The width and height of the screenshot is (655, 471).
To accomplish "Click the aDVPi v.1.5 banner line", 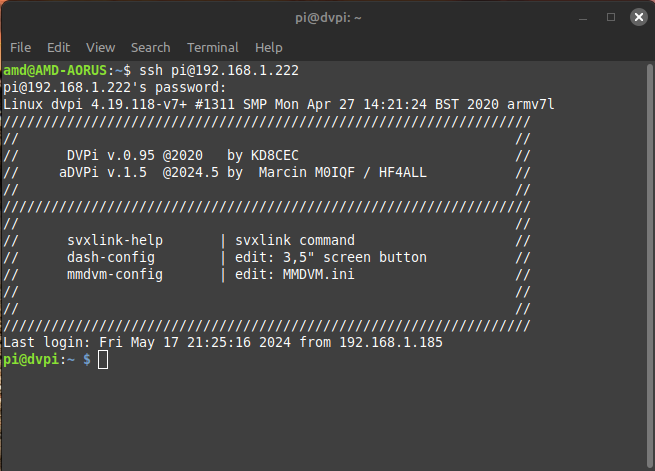I will [243, 172].
